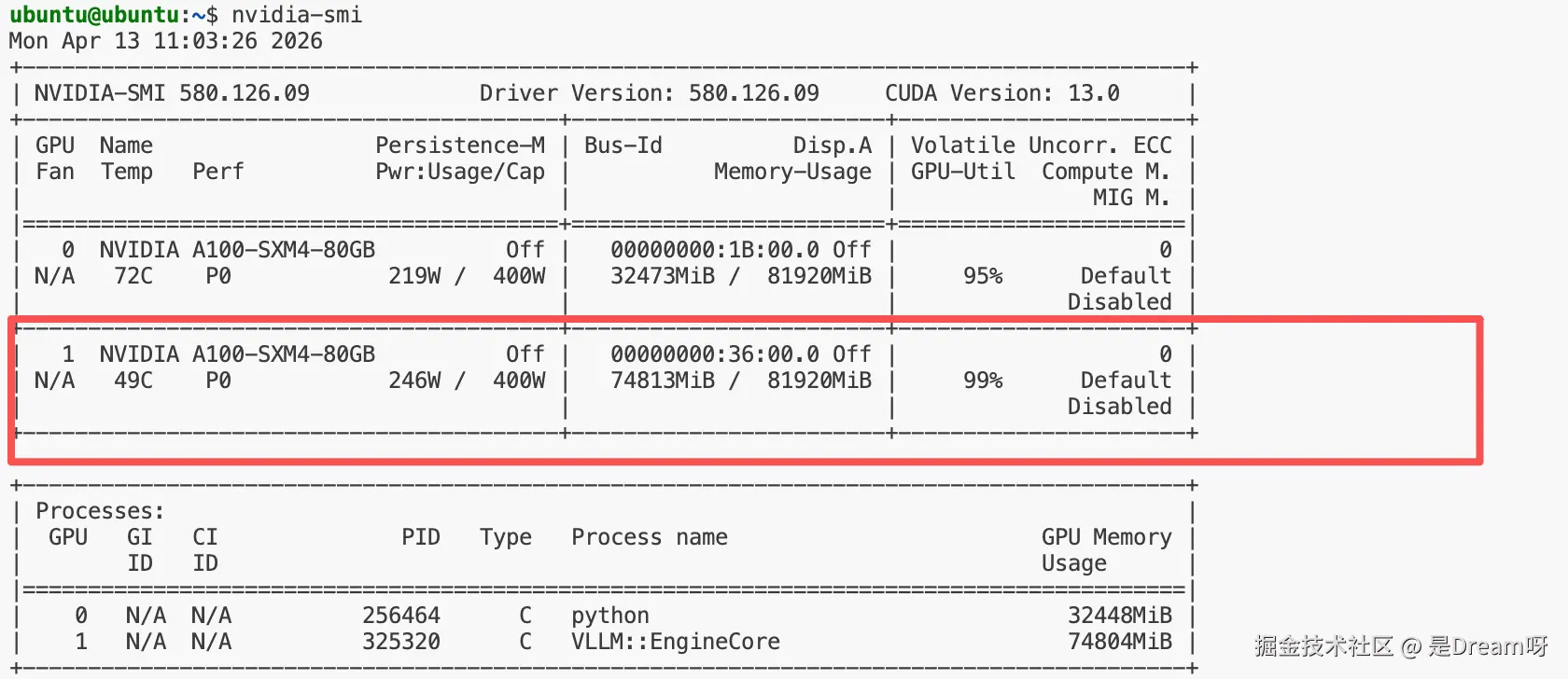Click the 219W power usage value
Screen dimensions: 1568x679
coord(414,276)
